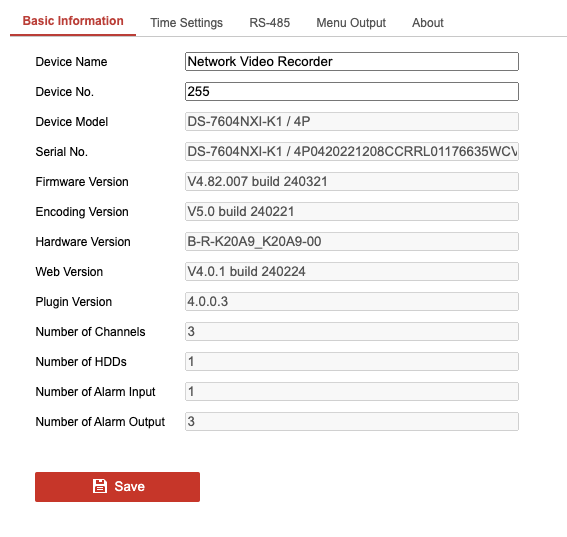This screenshot has height=537, width=567.
Task: Click the red Save button
Action: coord(118,487)
